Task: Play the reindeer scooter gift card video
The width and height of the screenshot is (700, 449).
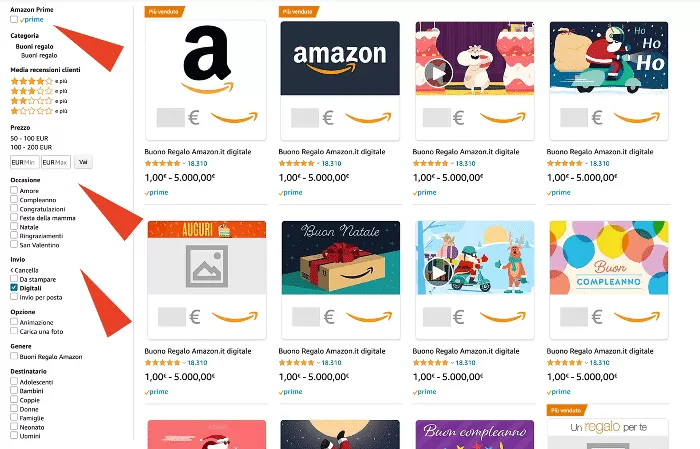Action: (436, 272)
